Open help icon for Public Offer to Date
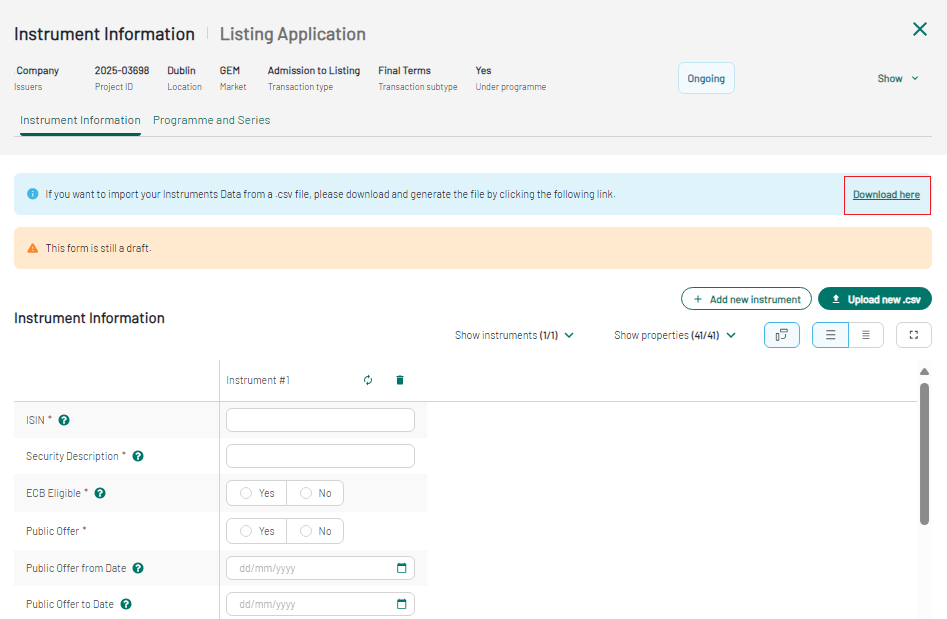Image resolution: width=947 pixels, height=619 pixels. click(x=126, y=604)
